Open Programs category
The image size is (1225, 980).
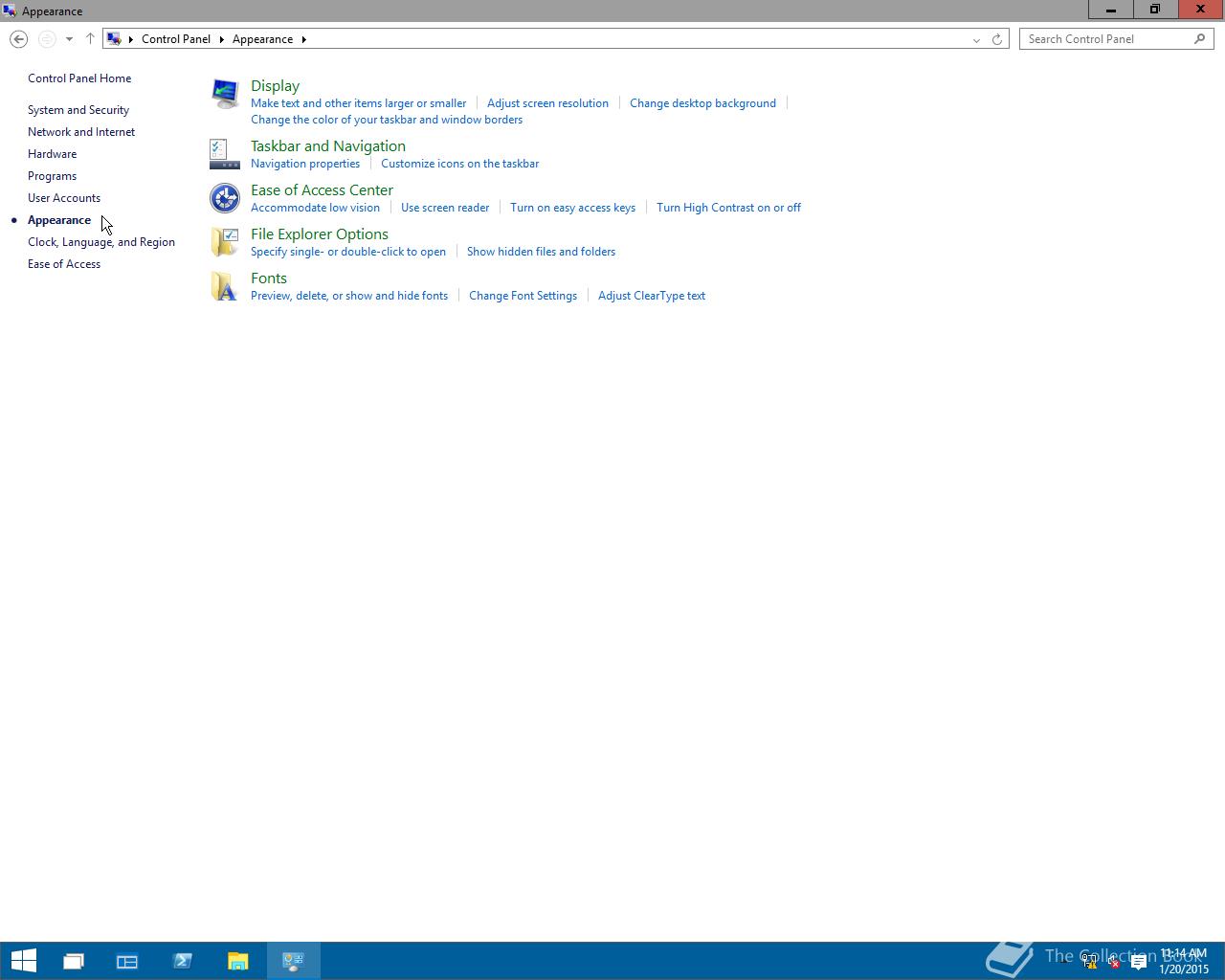52,176
